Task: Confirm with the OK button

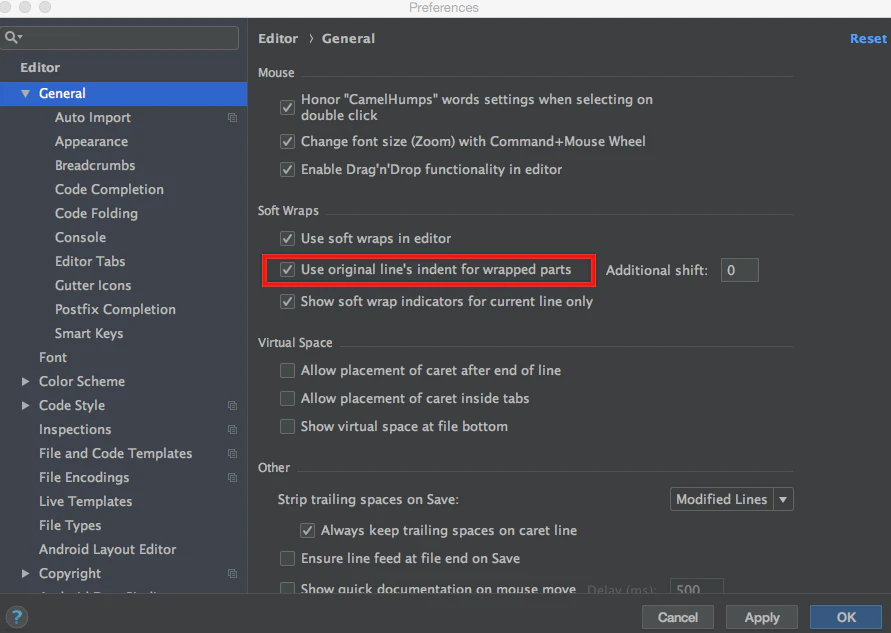Action: tap(846, 617)
